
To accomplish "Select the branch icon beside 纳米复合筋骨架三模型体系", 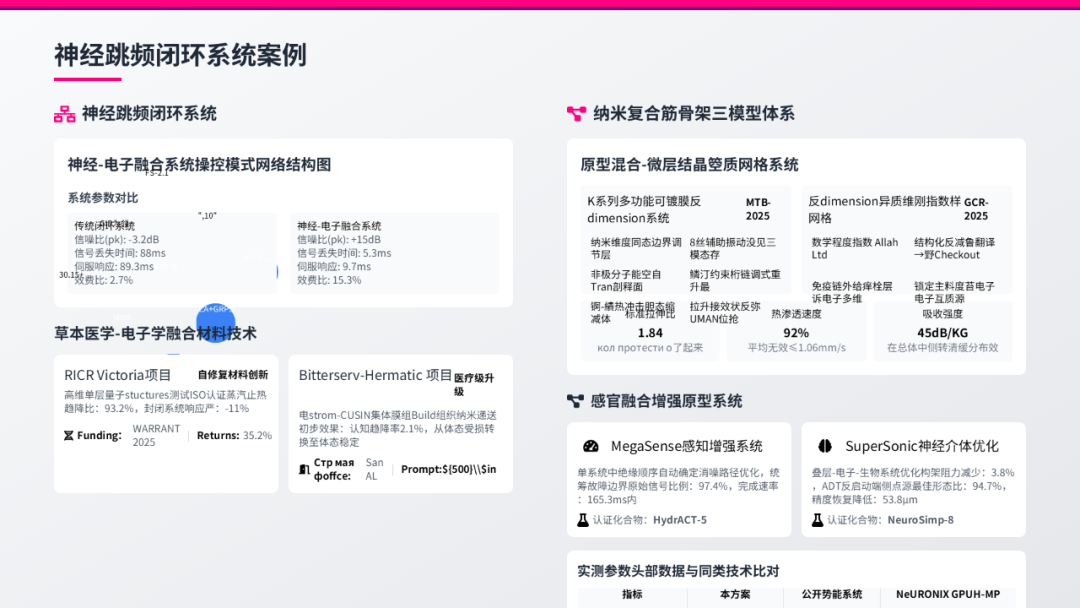I will (x=576, y=113).
